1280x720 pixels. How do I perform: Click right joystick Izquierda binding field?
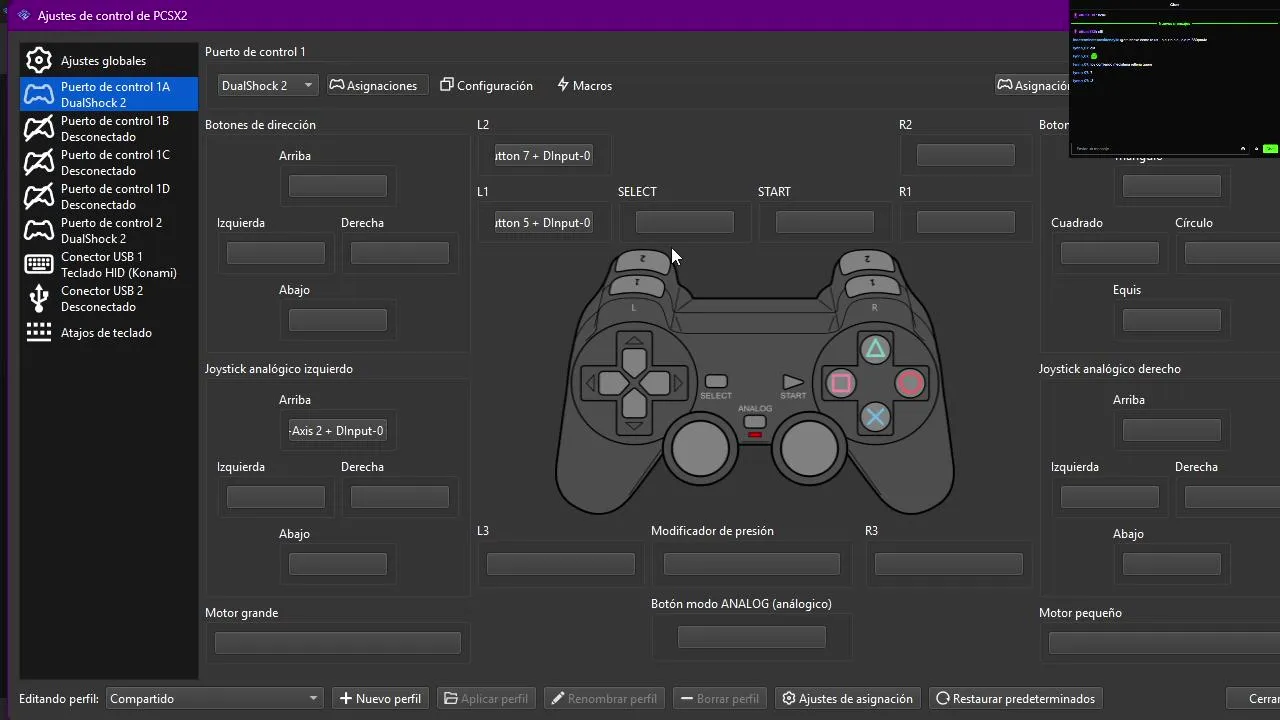pos(1109,497)
